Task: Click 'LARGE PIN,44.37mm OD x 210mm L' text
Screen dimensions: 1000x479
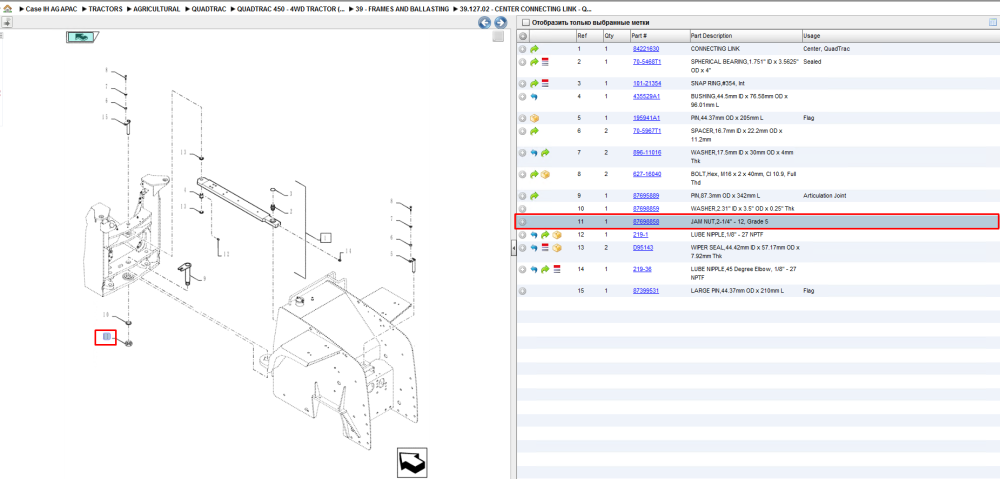Action: (737, 291)
